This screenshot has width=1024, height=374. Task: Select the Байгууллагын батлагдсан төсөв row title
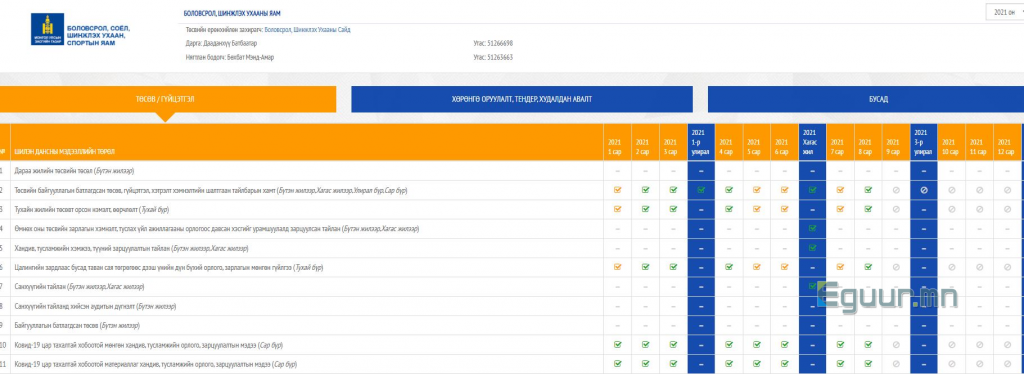click(77, 325)
